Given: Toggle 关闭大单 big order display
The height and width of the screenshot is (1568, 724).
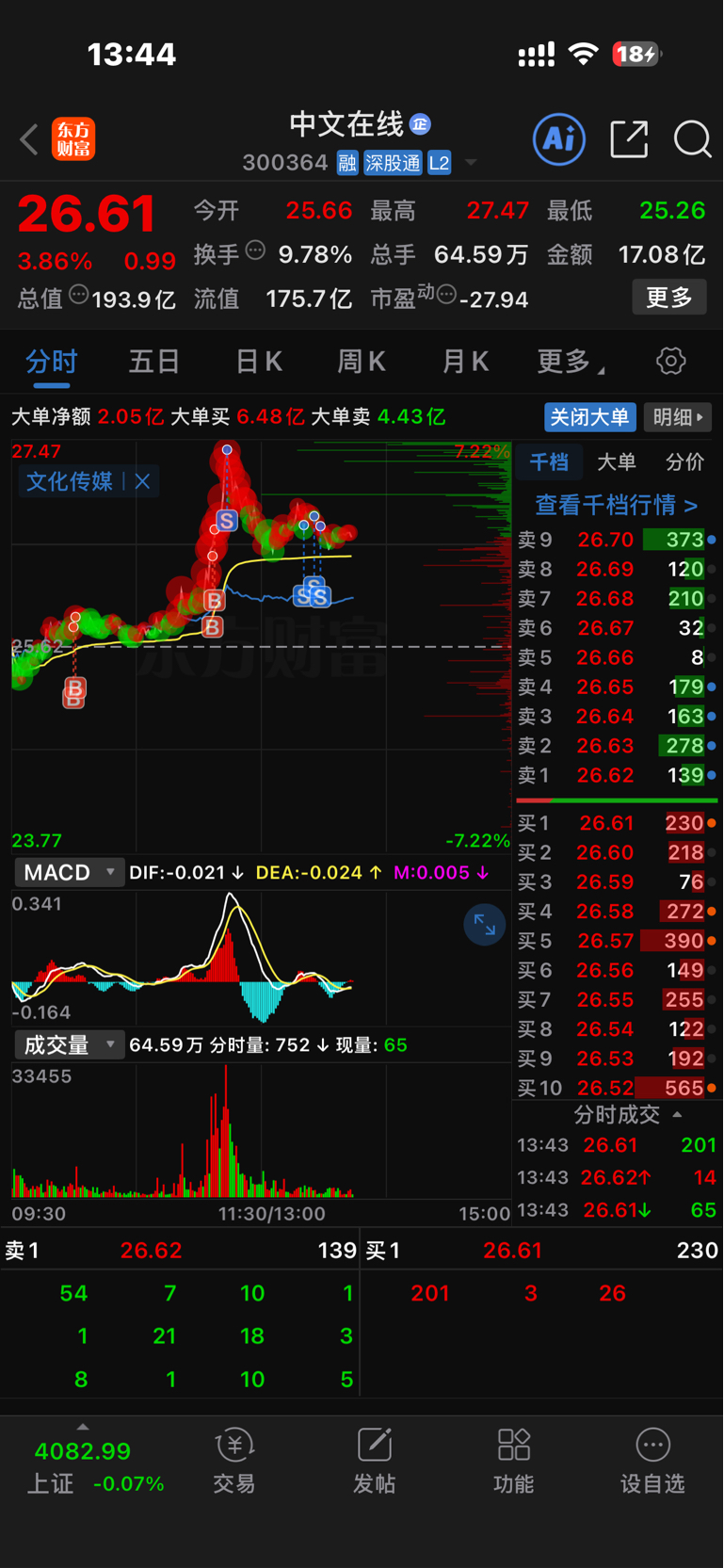Looking at the screenshot, I should 590,417.
